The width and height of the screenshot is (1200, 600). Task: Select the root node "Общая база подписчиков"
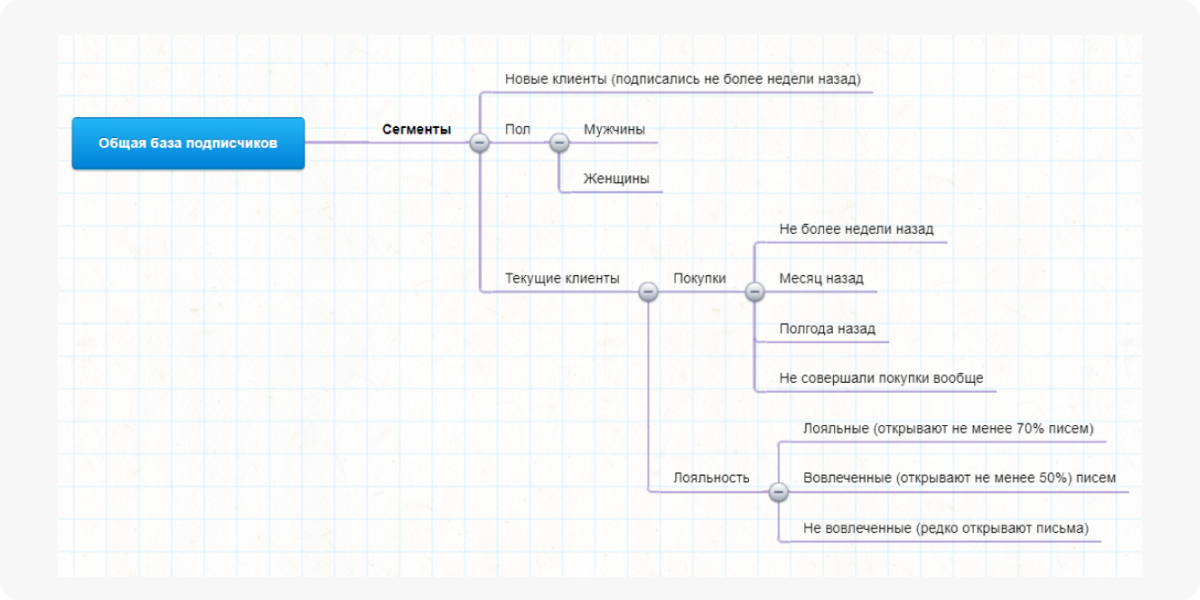coord(188,143)
